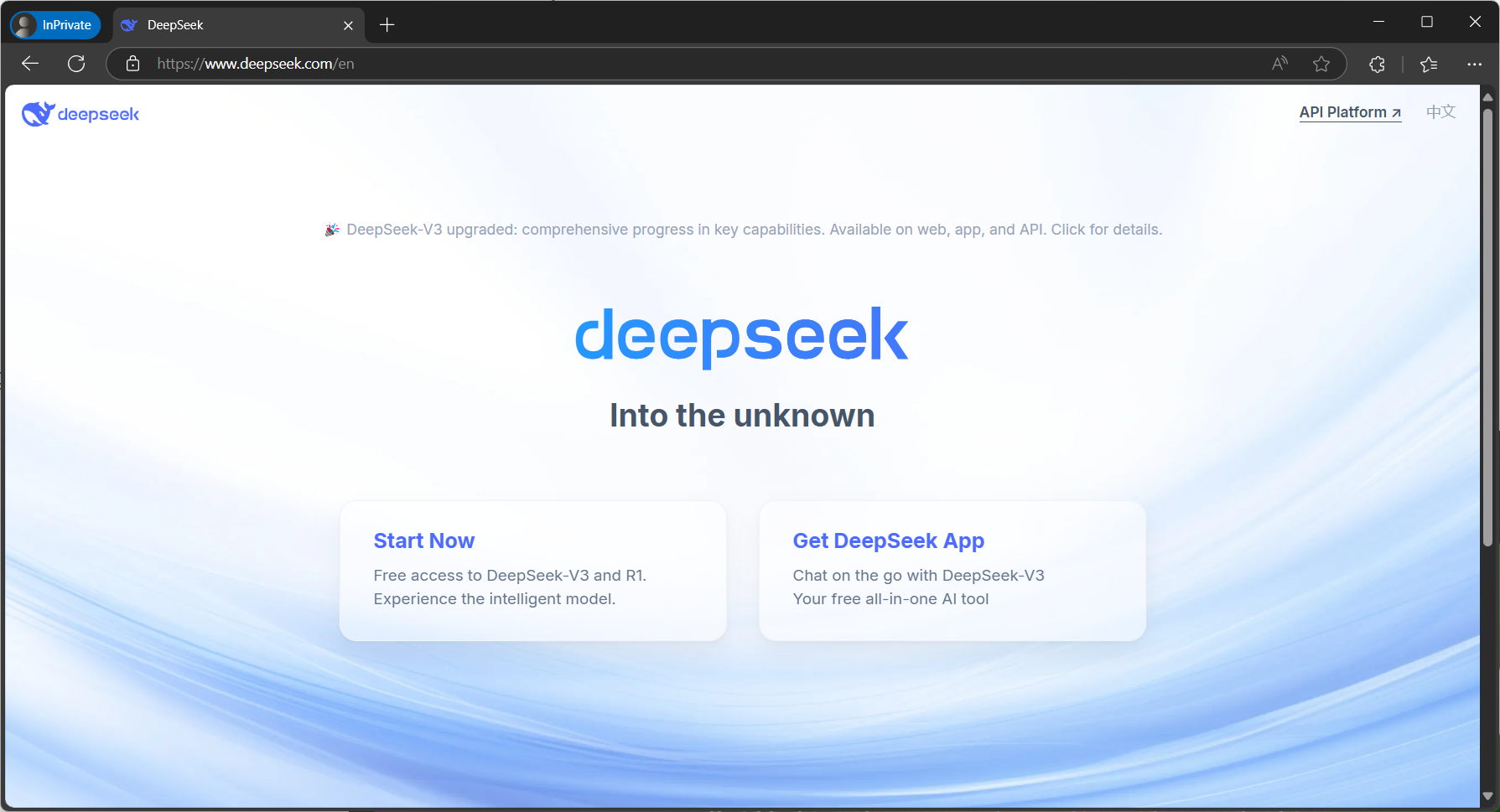1500x812 pixels.
Task: Click the scrollbar down arrow
Action: (x=1488, y=796)
